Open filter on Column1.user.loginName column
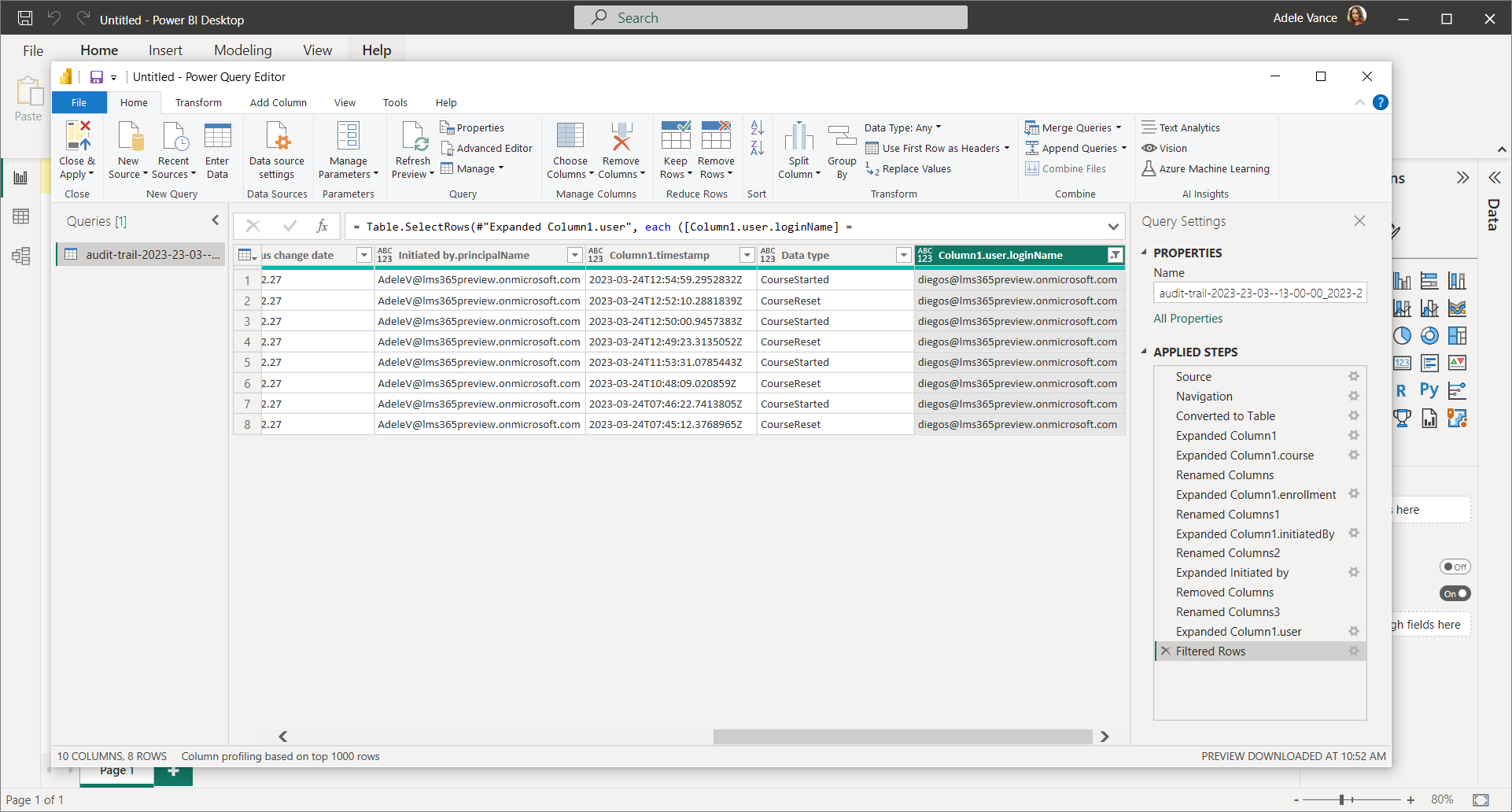Screen dimensions: 1512x812 tap(1115, 255)
